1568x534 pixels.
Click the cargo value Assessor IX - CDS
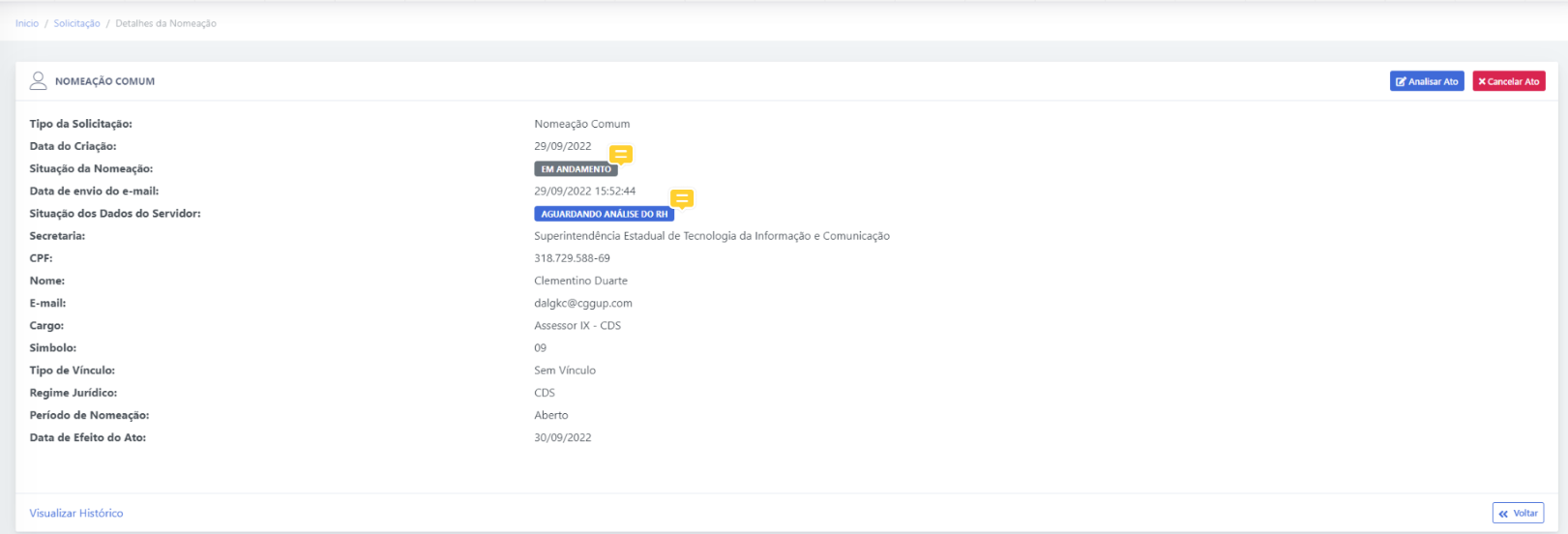click(577, 325)
